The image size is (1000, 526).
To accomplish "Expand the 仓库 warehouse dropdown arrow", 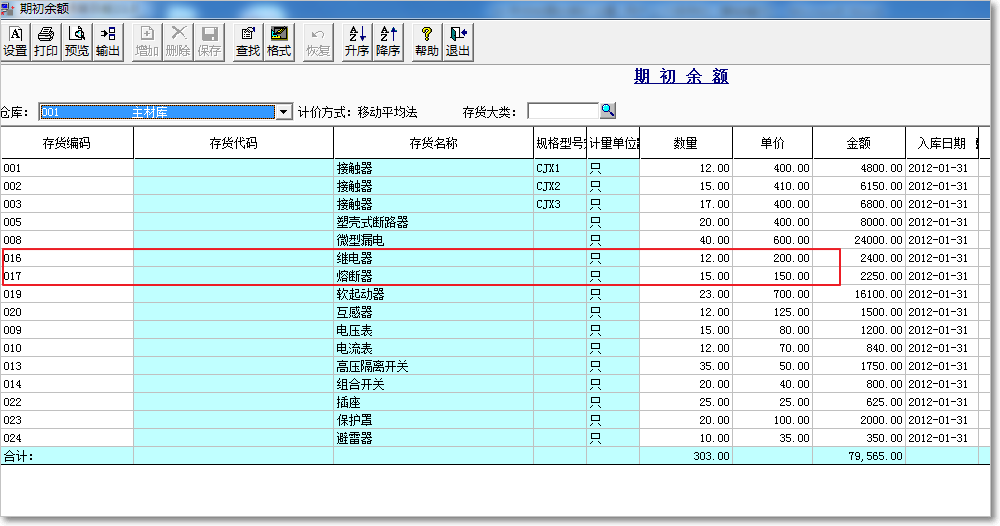I will (x=284, y=112).
